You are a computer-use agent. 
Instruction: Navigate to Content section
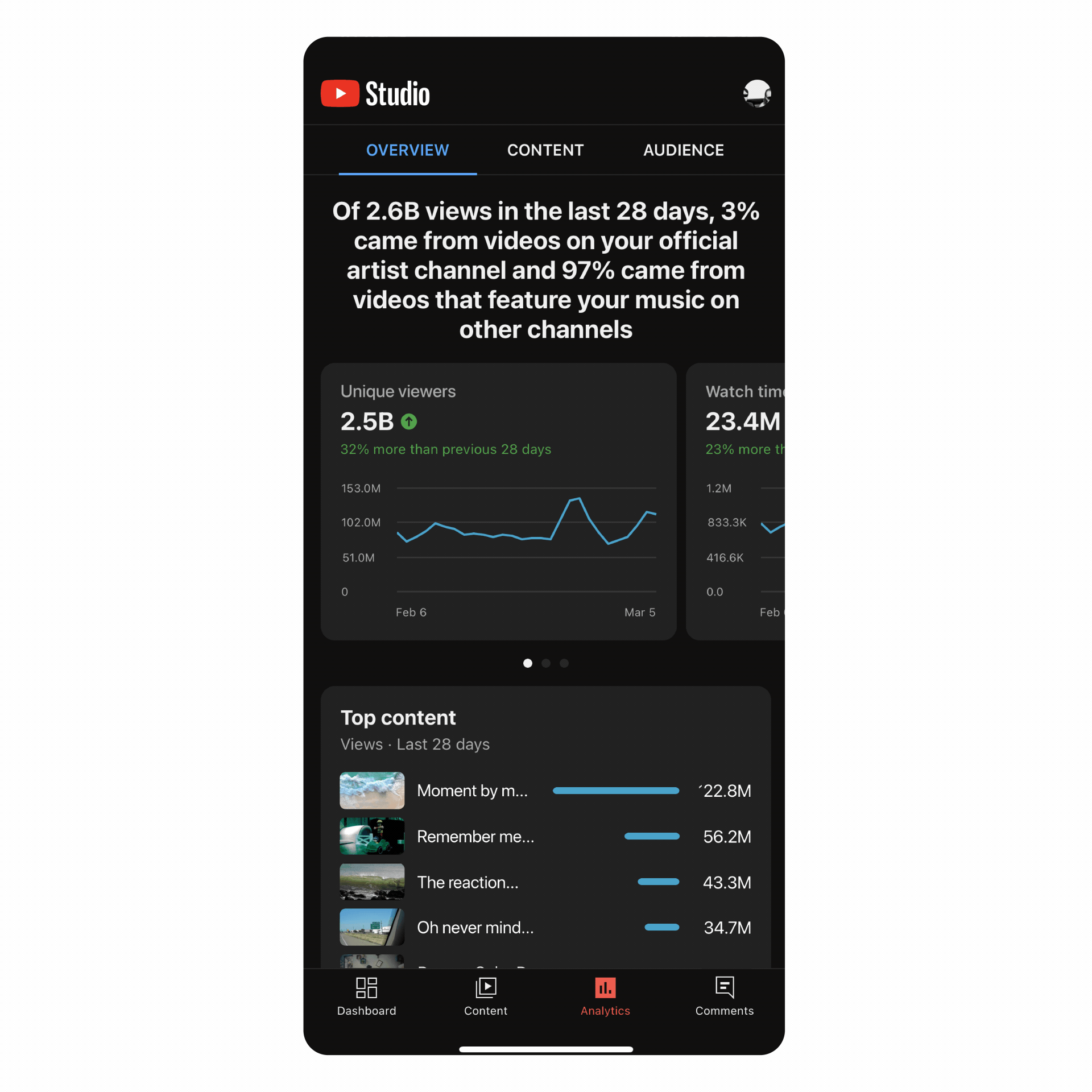click(x=545, y=150)
